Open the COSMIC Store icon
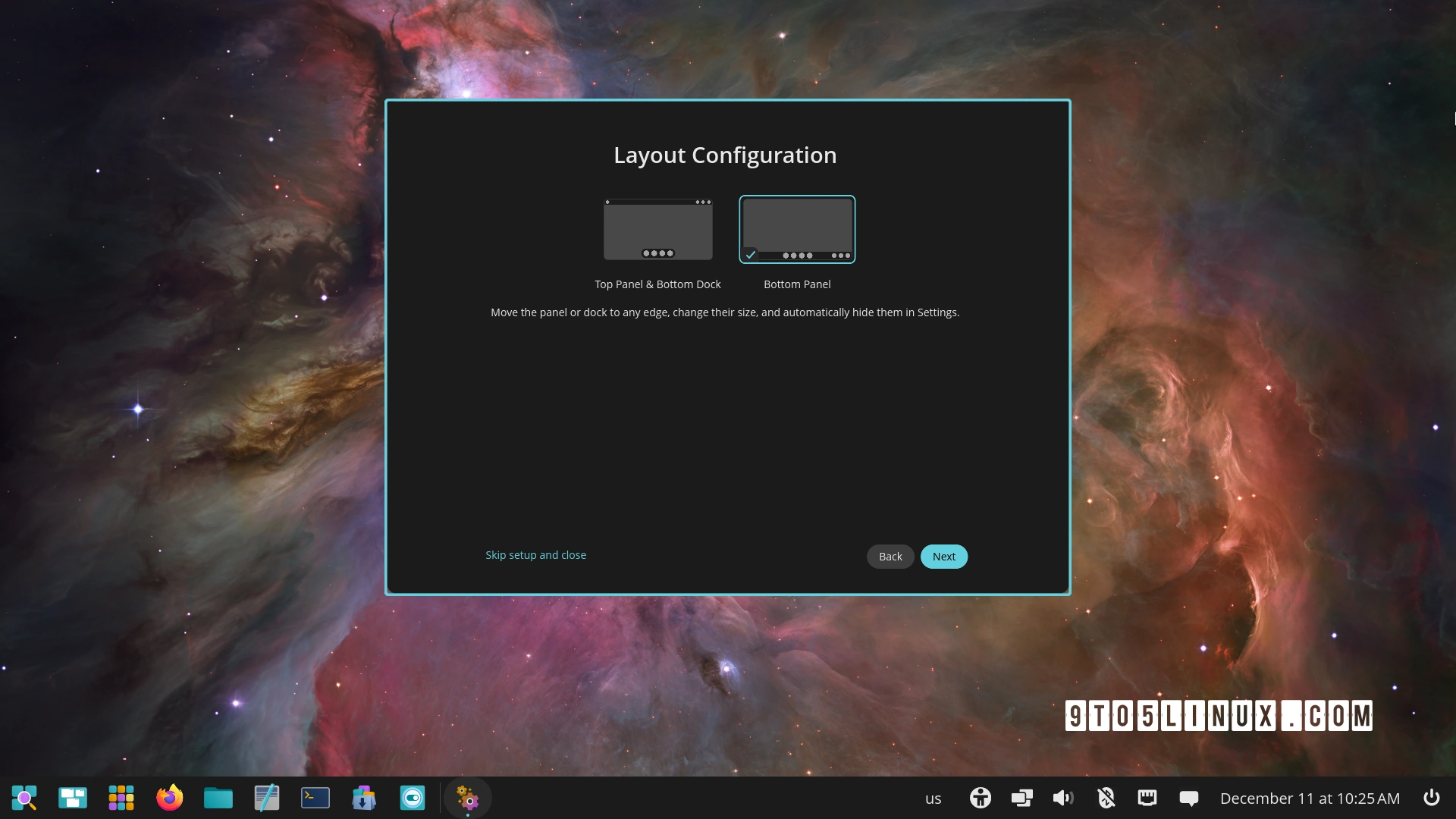Image resolution: width=1456 pixels, height=819 pixels. 364,798
